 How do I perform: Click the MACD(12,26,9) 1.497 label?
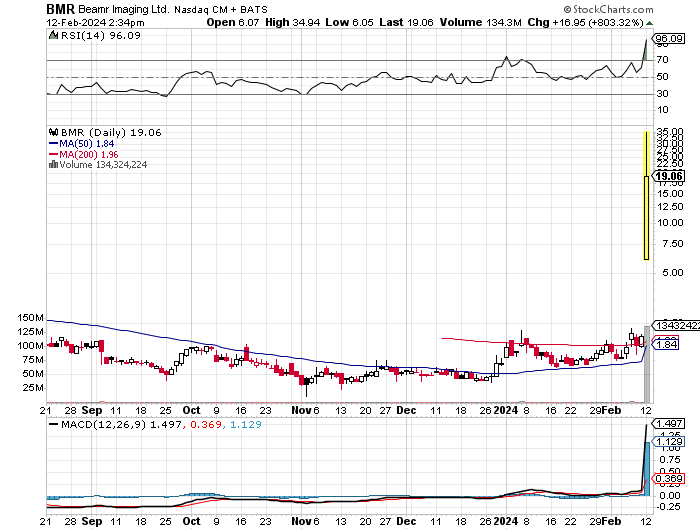121,425
